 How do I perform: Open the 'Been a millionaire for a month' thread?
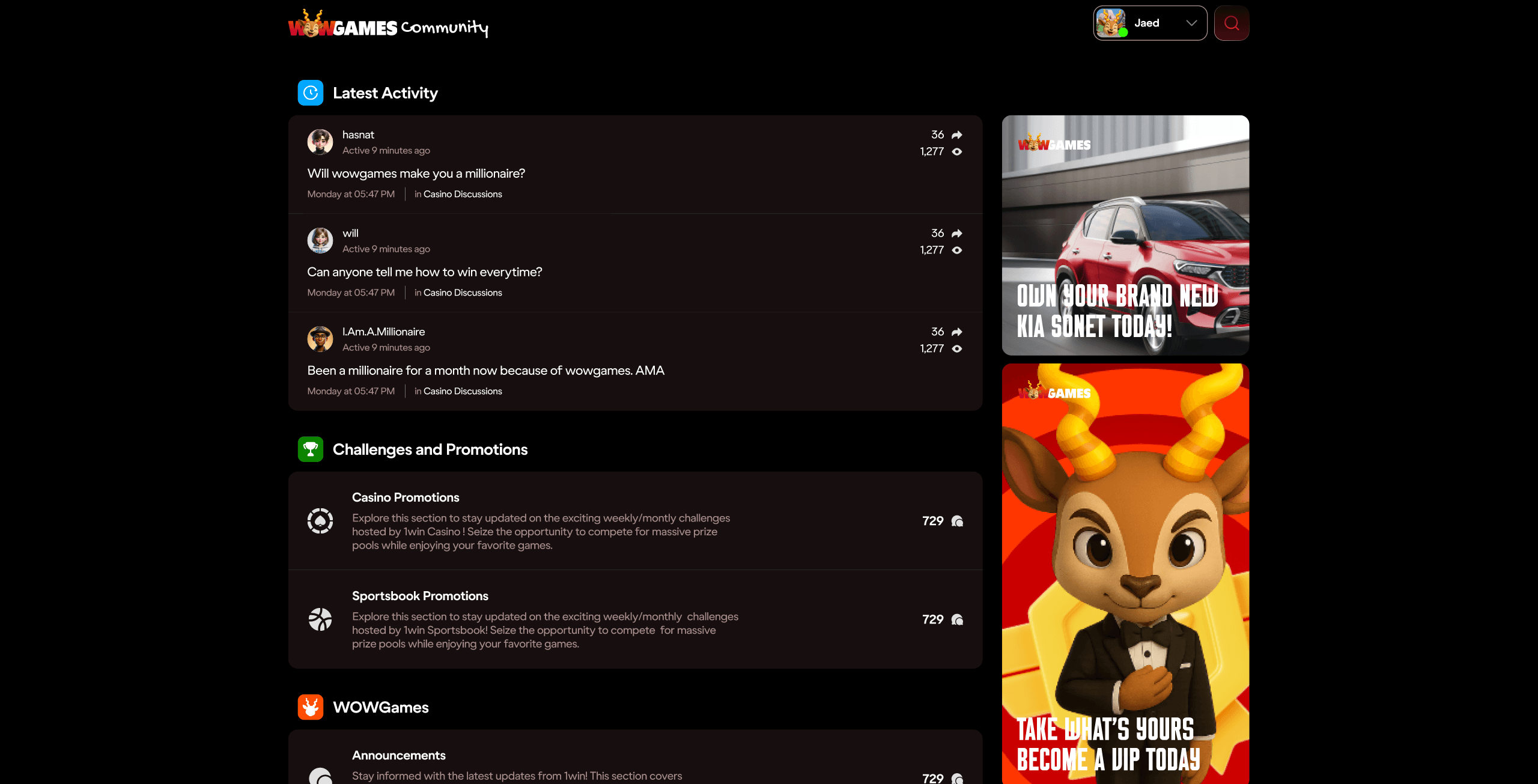(486, 371)
